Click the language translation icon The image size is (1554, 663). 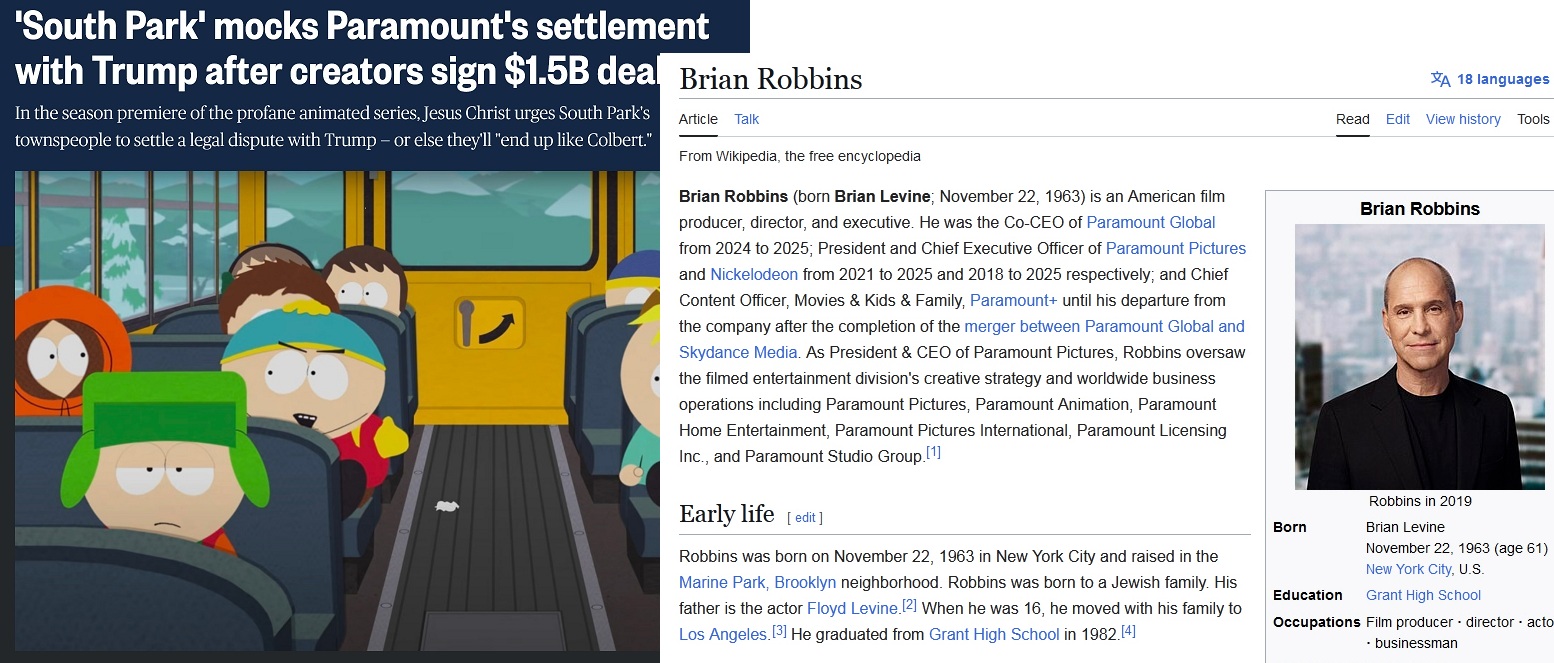1440,79
